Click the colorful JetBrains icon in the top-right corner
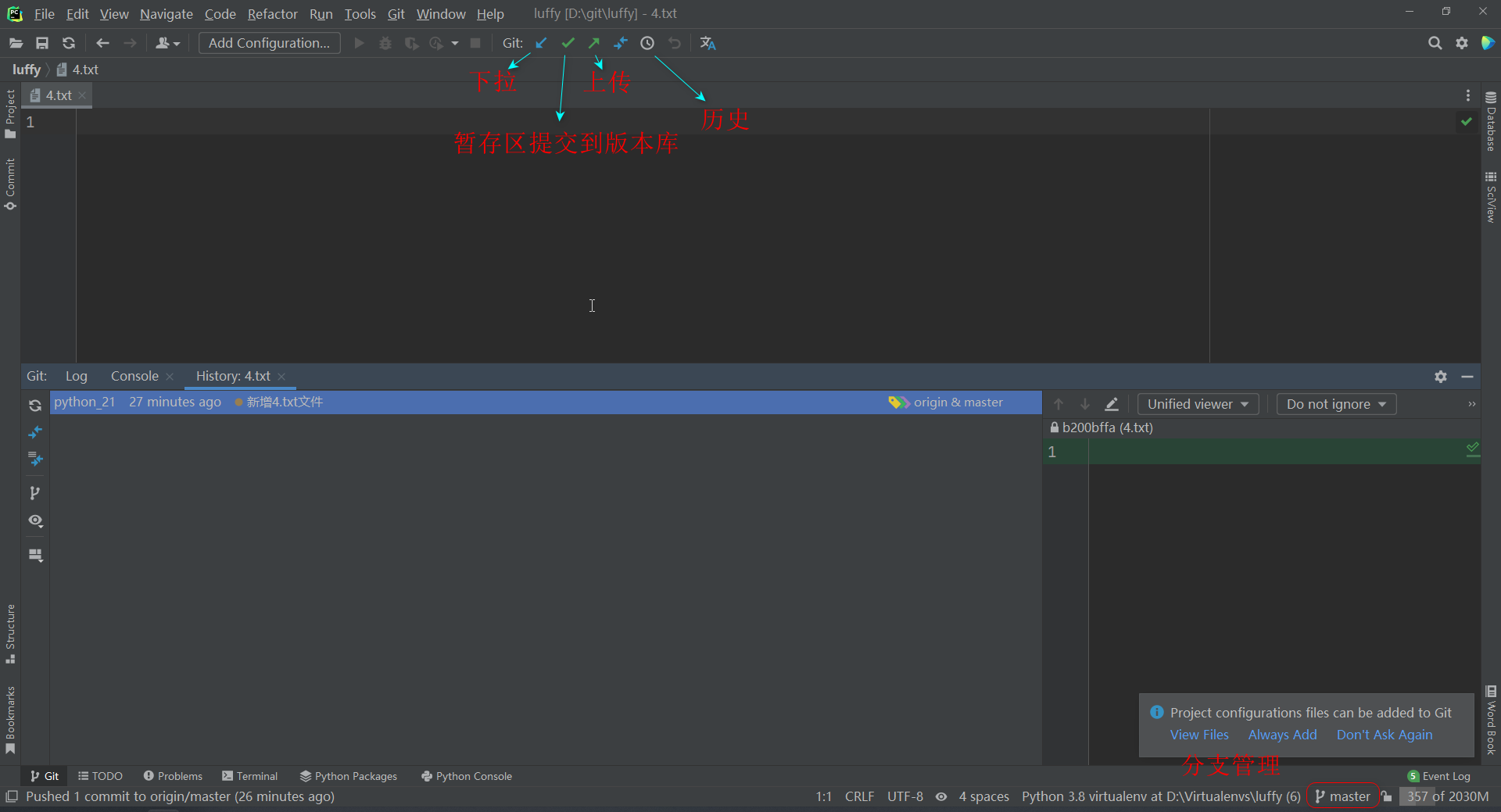Viewport: 1501px width, 812px height. coord(1488,43)
